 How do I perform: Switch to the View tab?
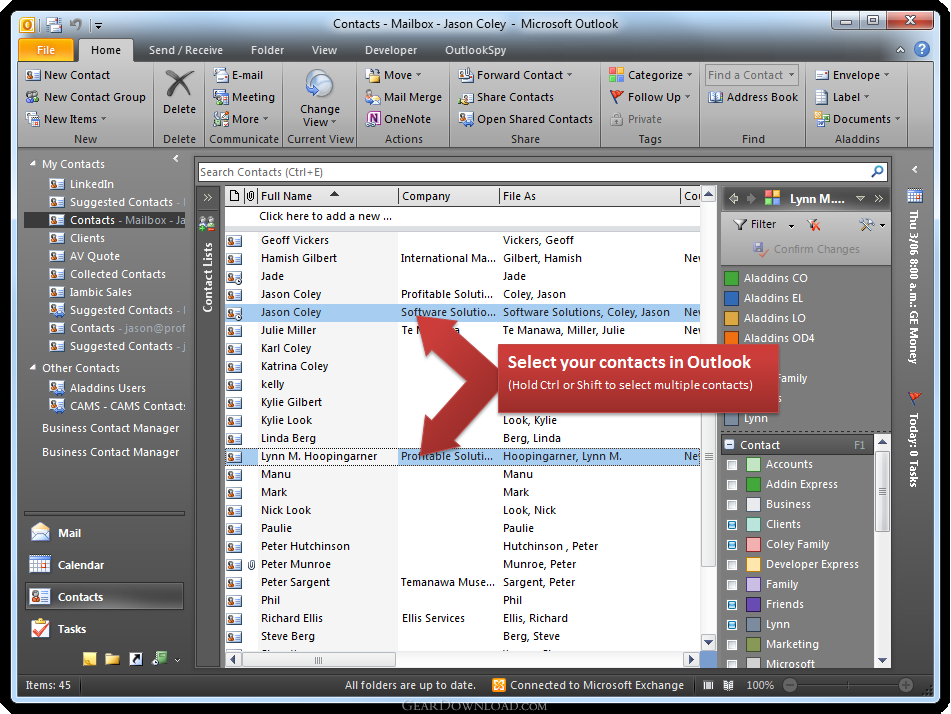324,50
